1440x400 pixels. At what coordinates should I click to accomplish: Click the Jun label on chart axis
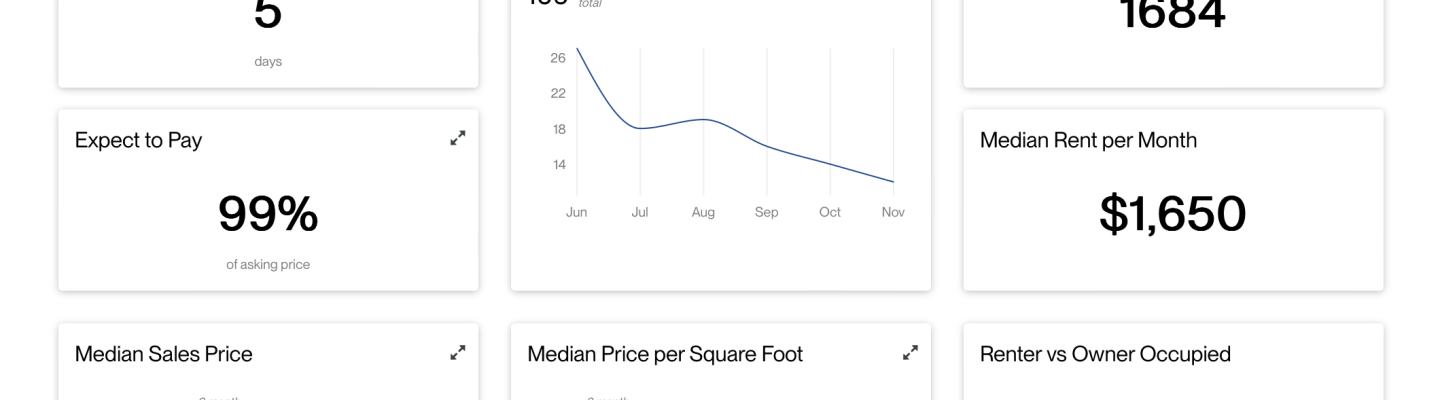click(577, 212)
